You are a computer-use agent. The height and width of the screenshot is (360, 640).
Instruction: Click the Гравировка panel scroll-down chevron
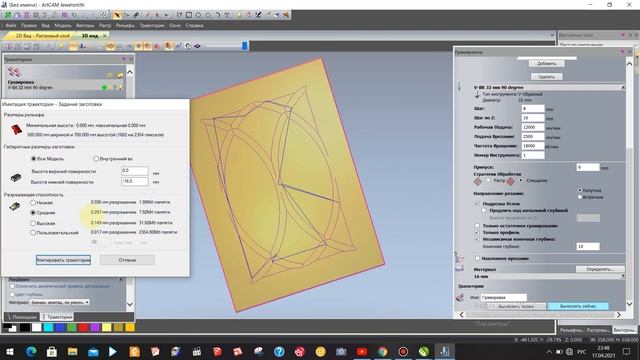[x=629, y=304]
